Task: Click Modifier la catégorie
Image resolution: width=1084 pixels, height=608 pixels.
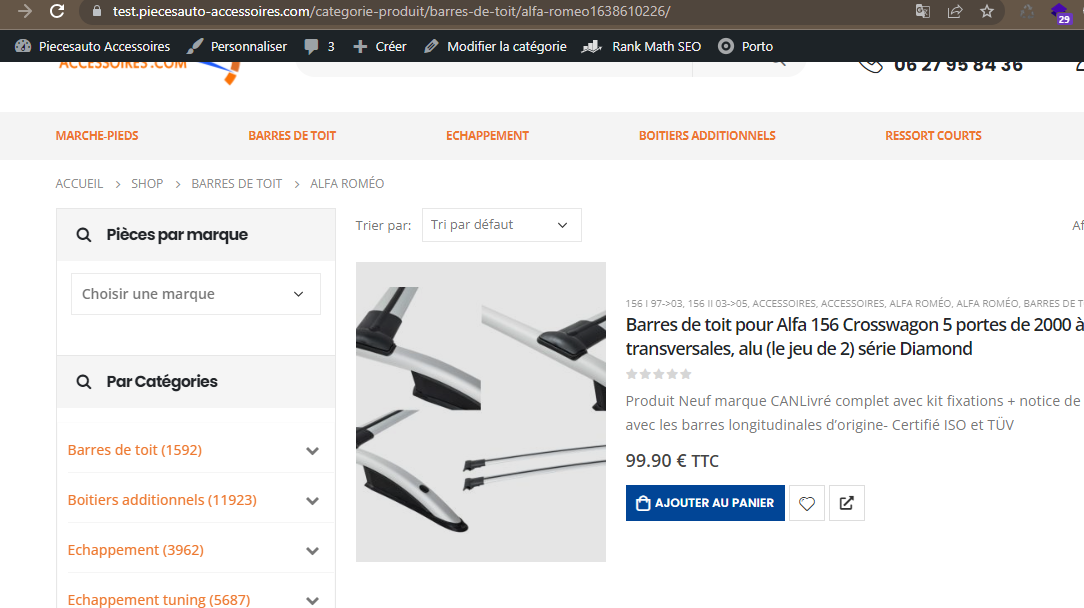Action: pos(495,46)
